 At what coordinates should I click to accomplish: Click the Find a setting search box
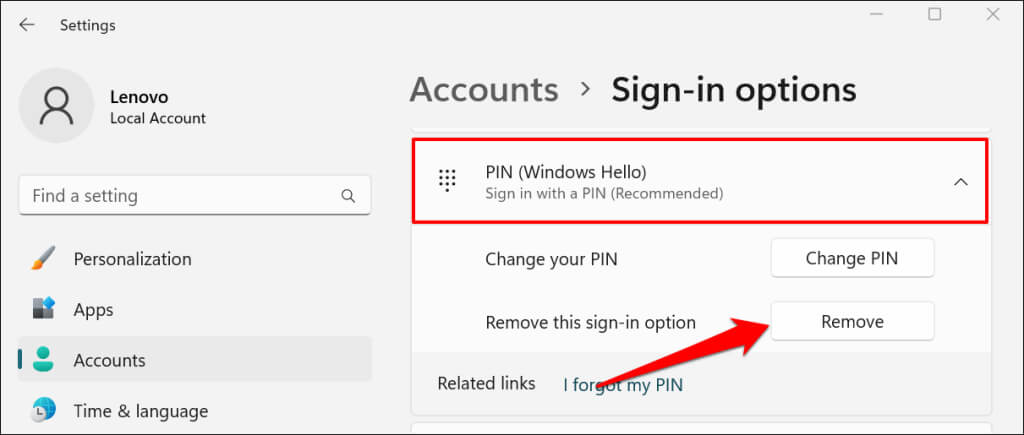tap(180, 196)
